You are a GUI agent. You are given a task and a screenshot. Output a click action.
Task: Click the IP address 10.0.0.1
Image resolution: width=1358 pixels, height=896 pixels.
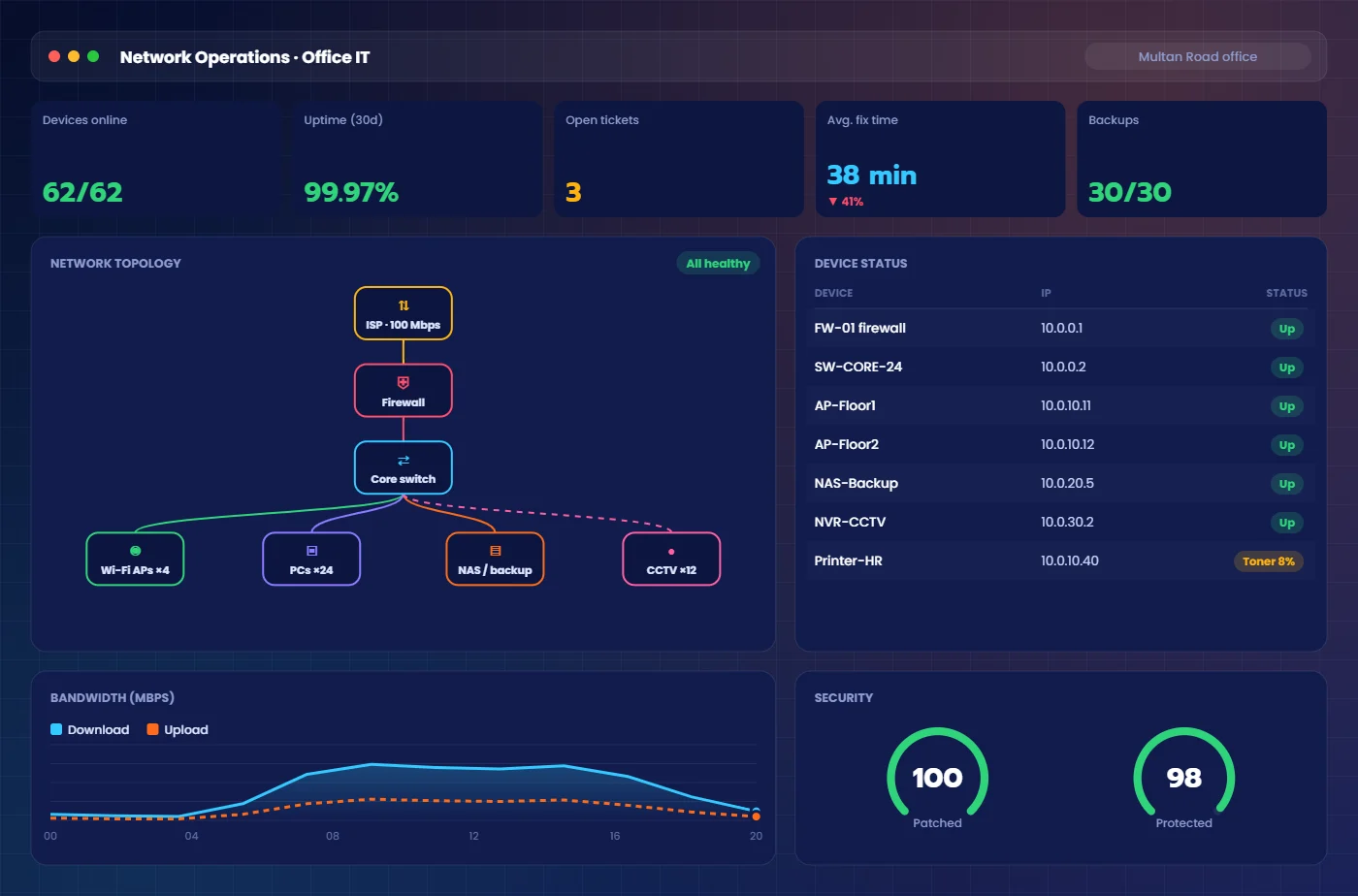pos(1061,328)
